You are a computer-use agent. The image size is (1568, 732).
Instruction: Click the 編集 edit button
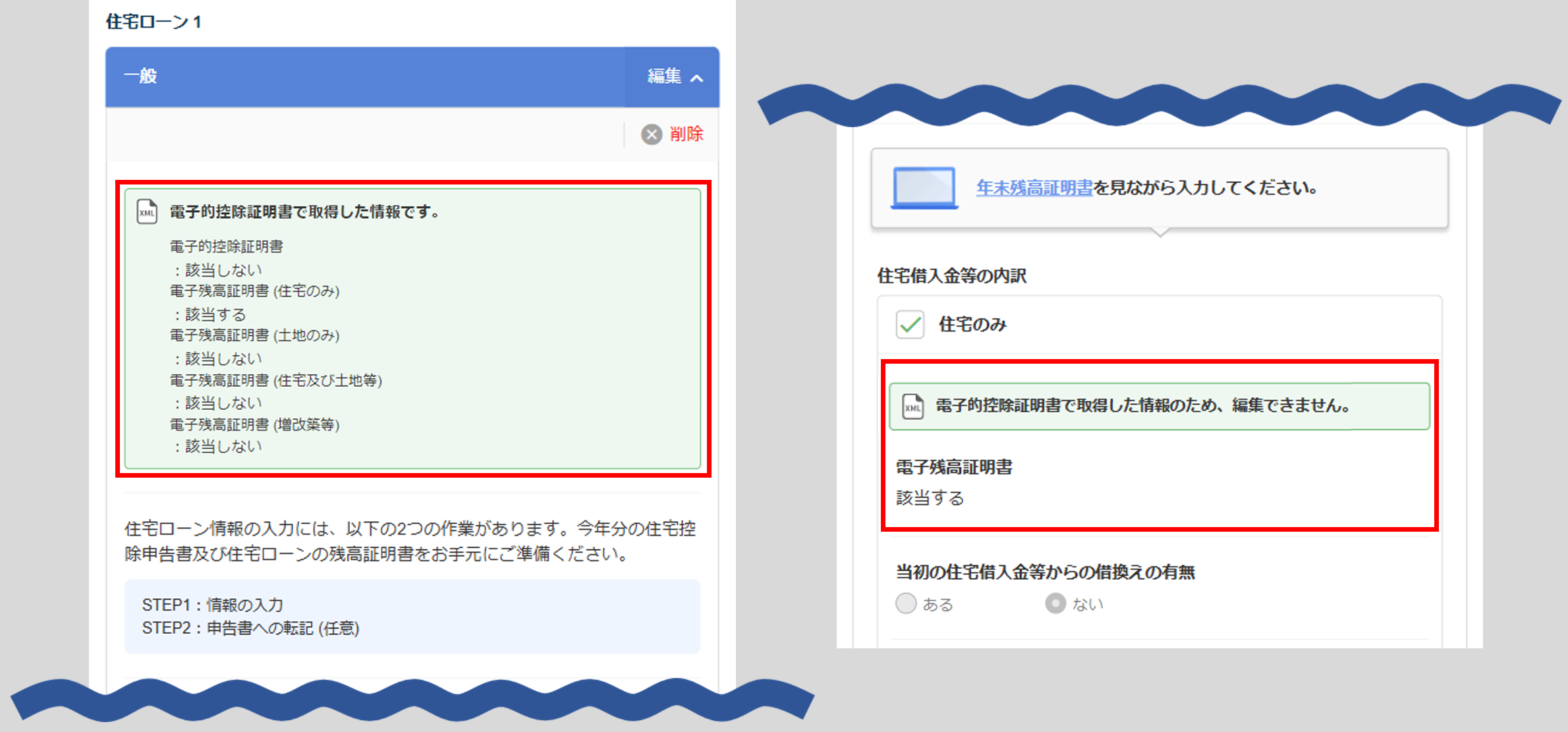click(x=664, y=76)
